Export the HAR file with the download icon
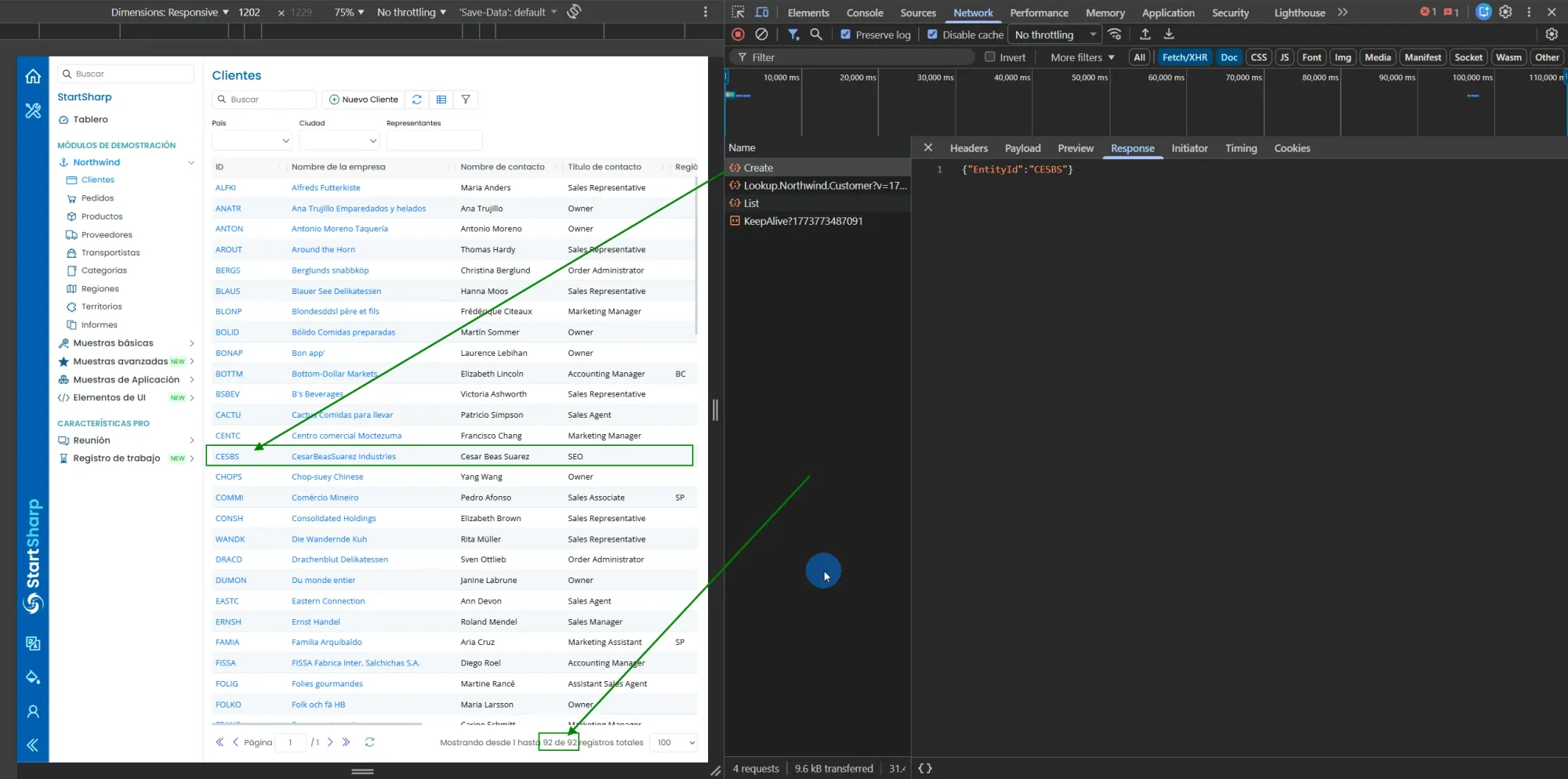Image resolution: width=1568 pixels, height=779 pixels. (x=1169, y=34)
